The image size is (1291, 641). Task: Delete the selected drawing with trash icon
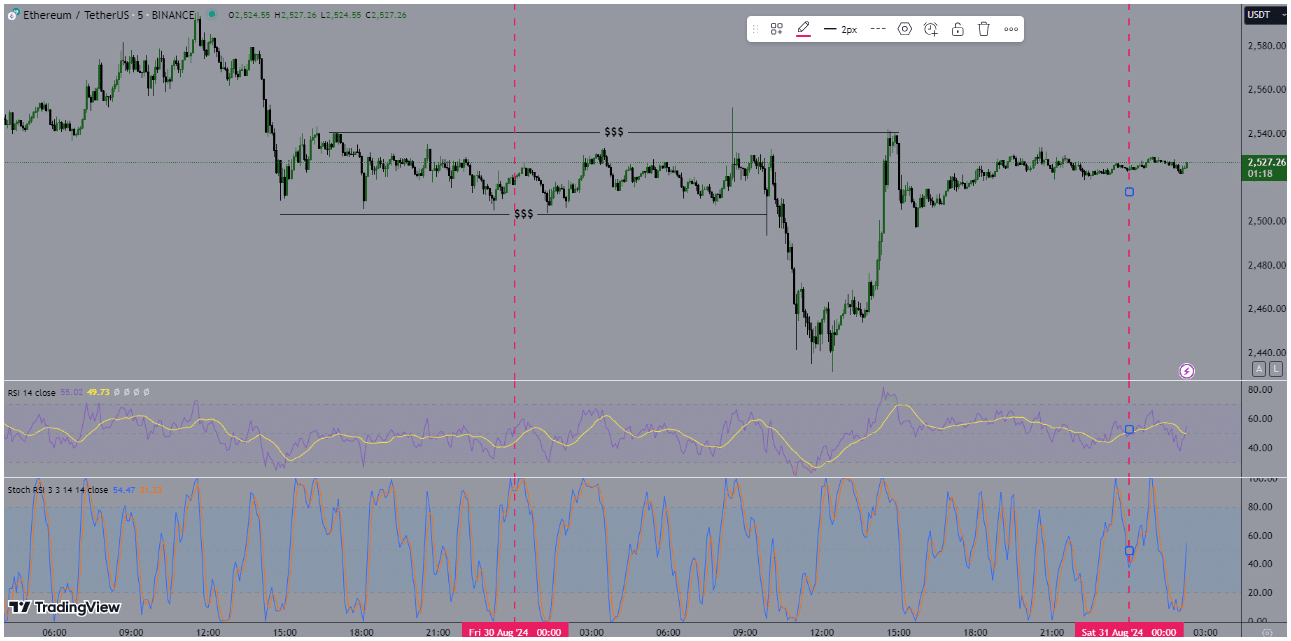983,29
